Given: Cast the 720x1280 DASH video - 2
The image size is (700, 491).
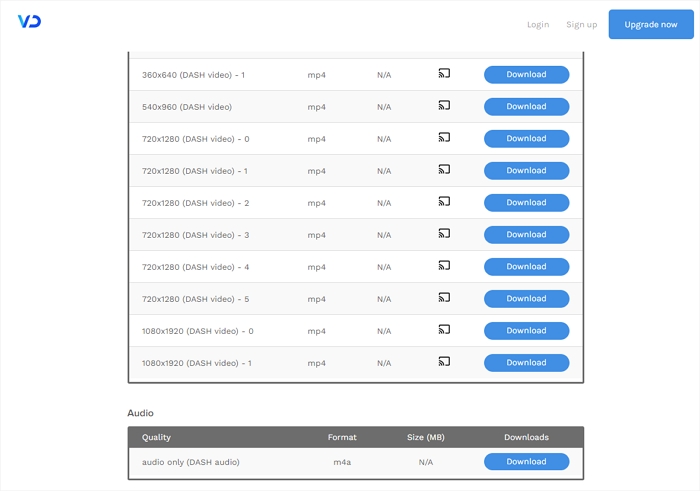Looking at the screenshot, I should click(x=444, y=201).
